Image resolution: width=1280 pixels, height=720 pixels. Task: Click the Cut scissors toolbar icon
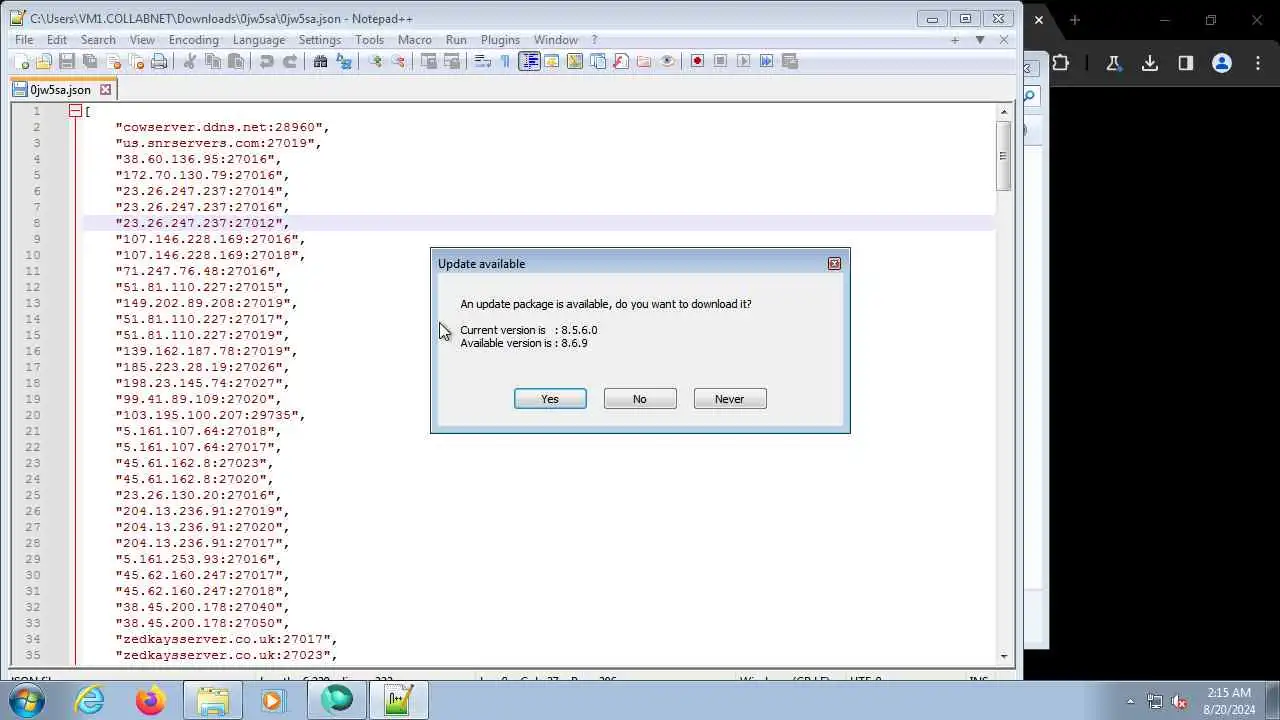click(x=190, y=61)
